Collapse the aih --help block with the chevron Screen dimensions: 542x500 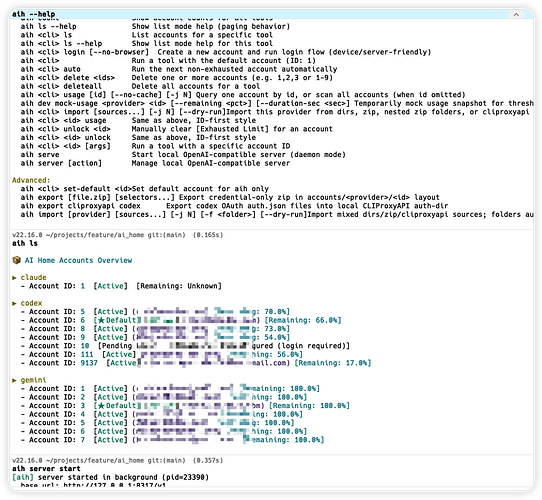516,14
